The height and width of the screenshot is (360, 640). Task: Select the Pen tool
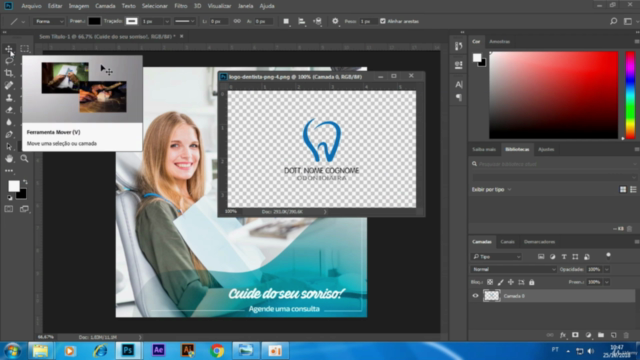click(9, 134)
